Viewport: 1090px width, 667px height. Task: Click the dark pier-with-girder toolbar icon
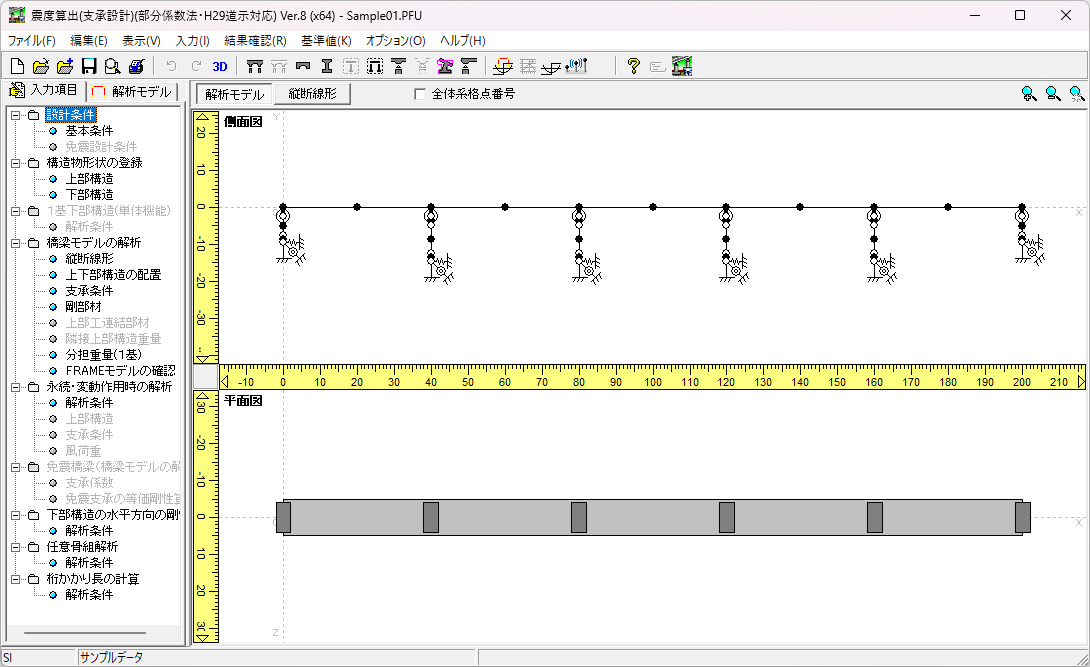coord(469,66)
